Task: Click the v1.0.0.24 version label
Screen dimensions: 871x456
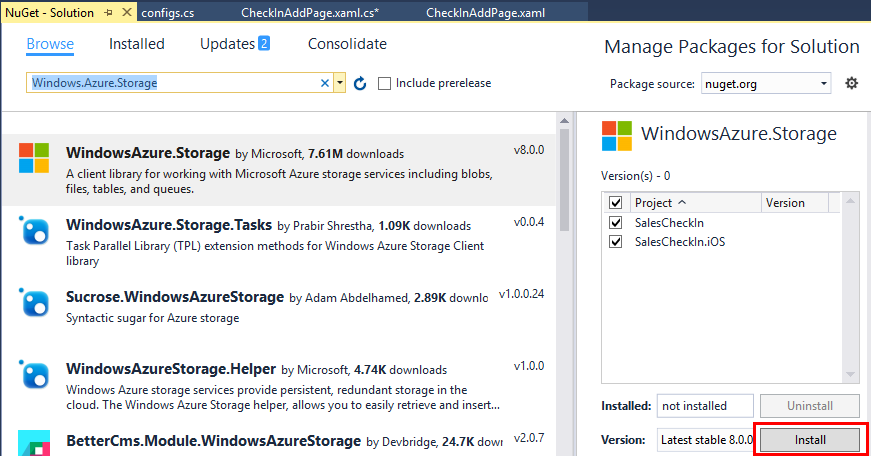Action: pos(522,294)
